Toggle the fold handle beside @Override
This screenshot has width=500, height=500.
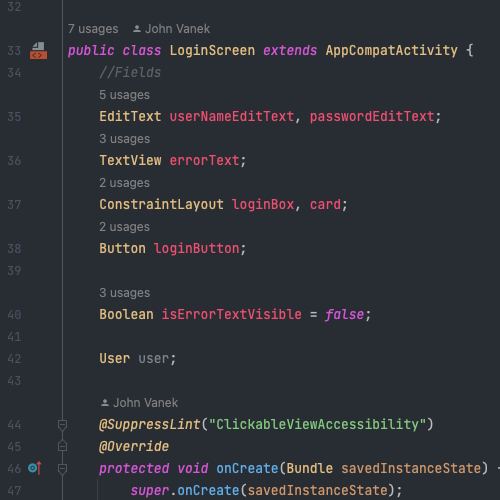tap(62, 446)
